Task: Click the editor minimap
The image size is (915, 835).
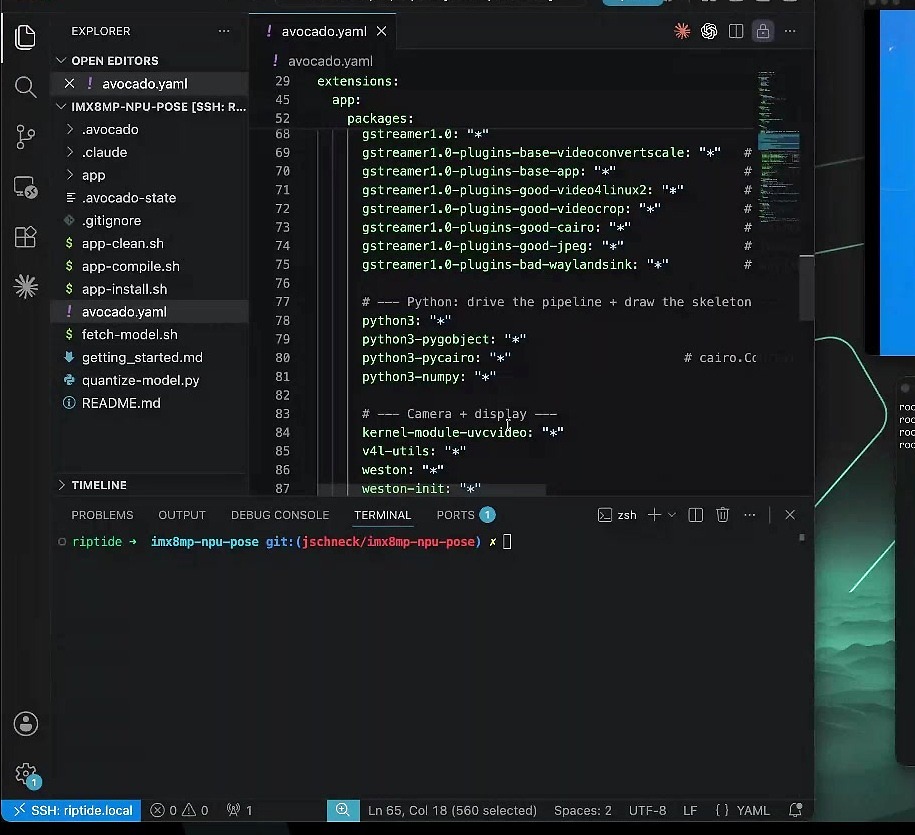Action: coord(778,146)
